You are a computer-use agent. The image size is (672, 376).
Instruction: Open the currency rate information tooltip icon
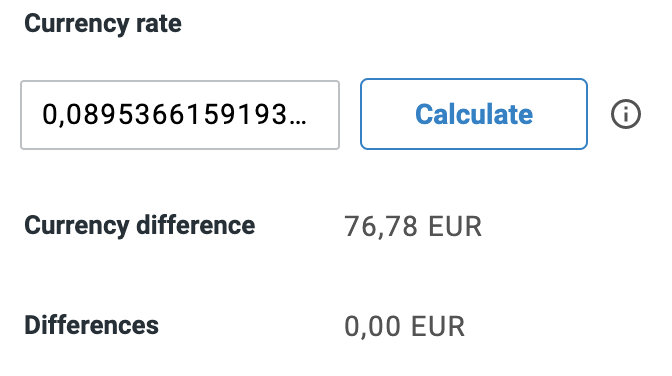click(x=625, y=114)
